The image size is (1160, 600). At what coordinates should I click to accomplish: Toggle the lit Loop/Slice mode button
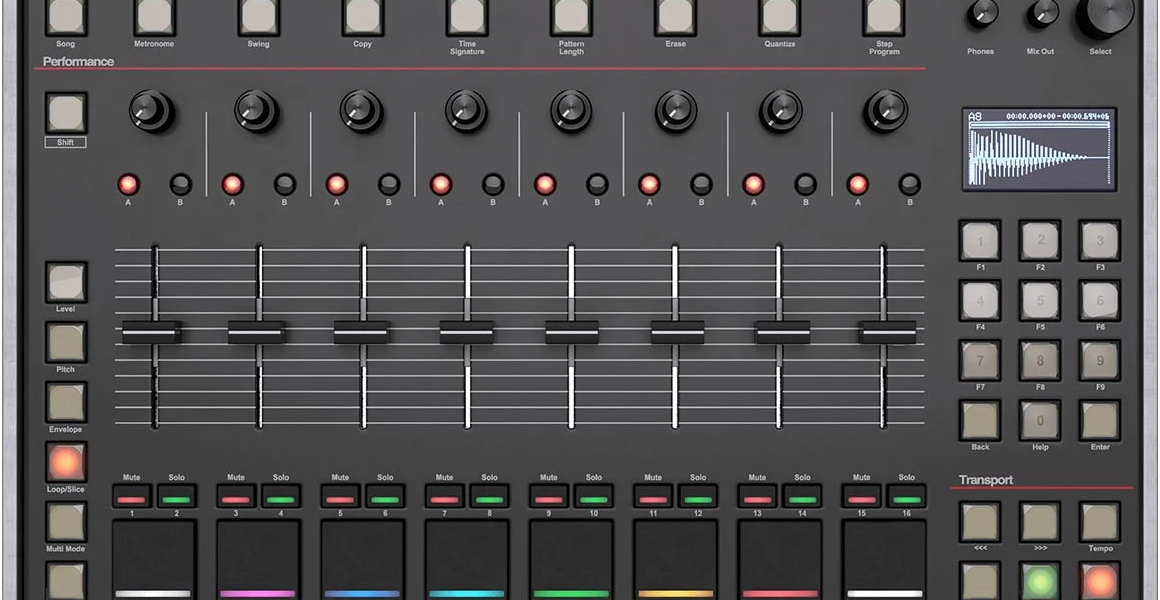66,462
